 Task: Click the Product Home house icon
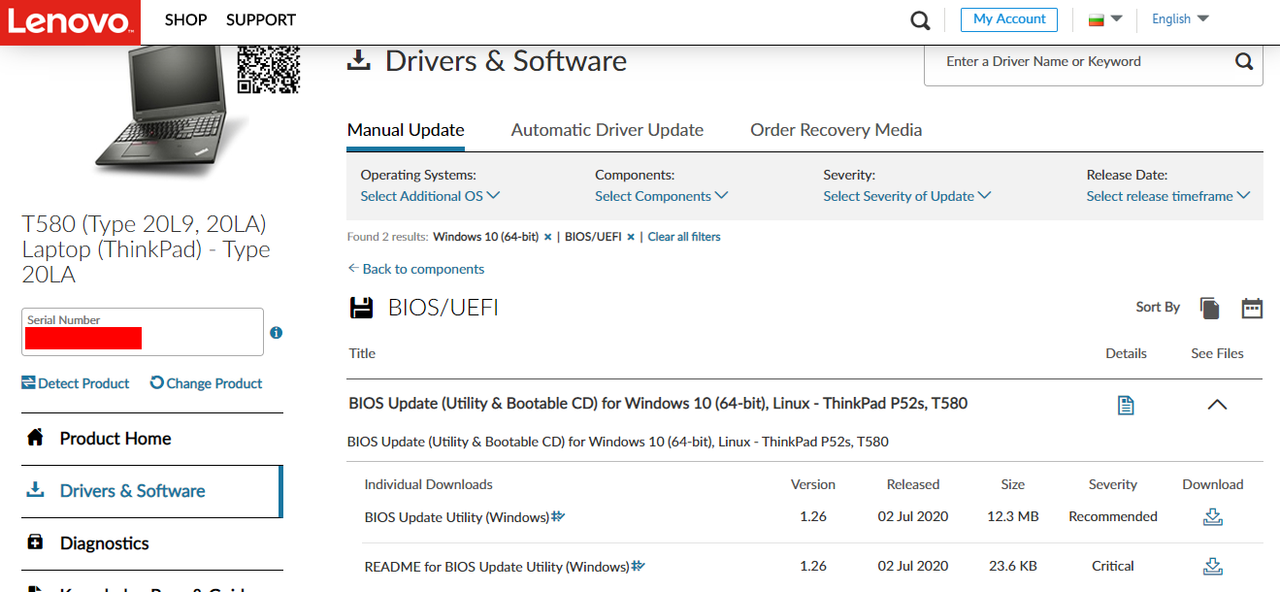(x=35, y=437)
